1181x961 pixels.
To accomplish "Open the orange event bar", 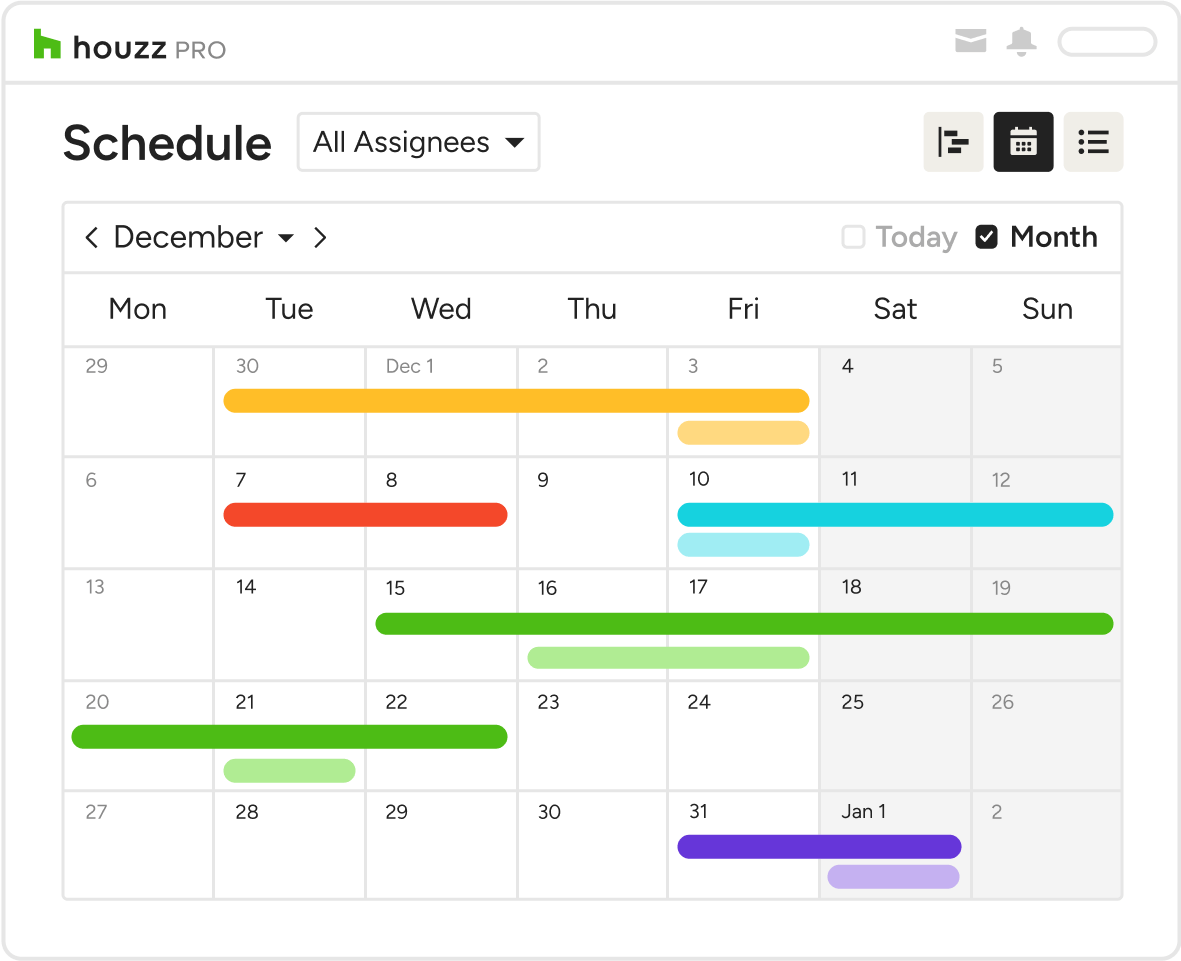I will 516,401.
